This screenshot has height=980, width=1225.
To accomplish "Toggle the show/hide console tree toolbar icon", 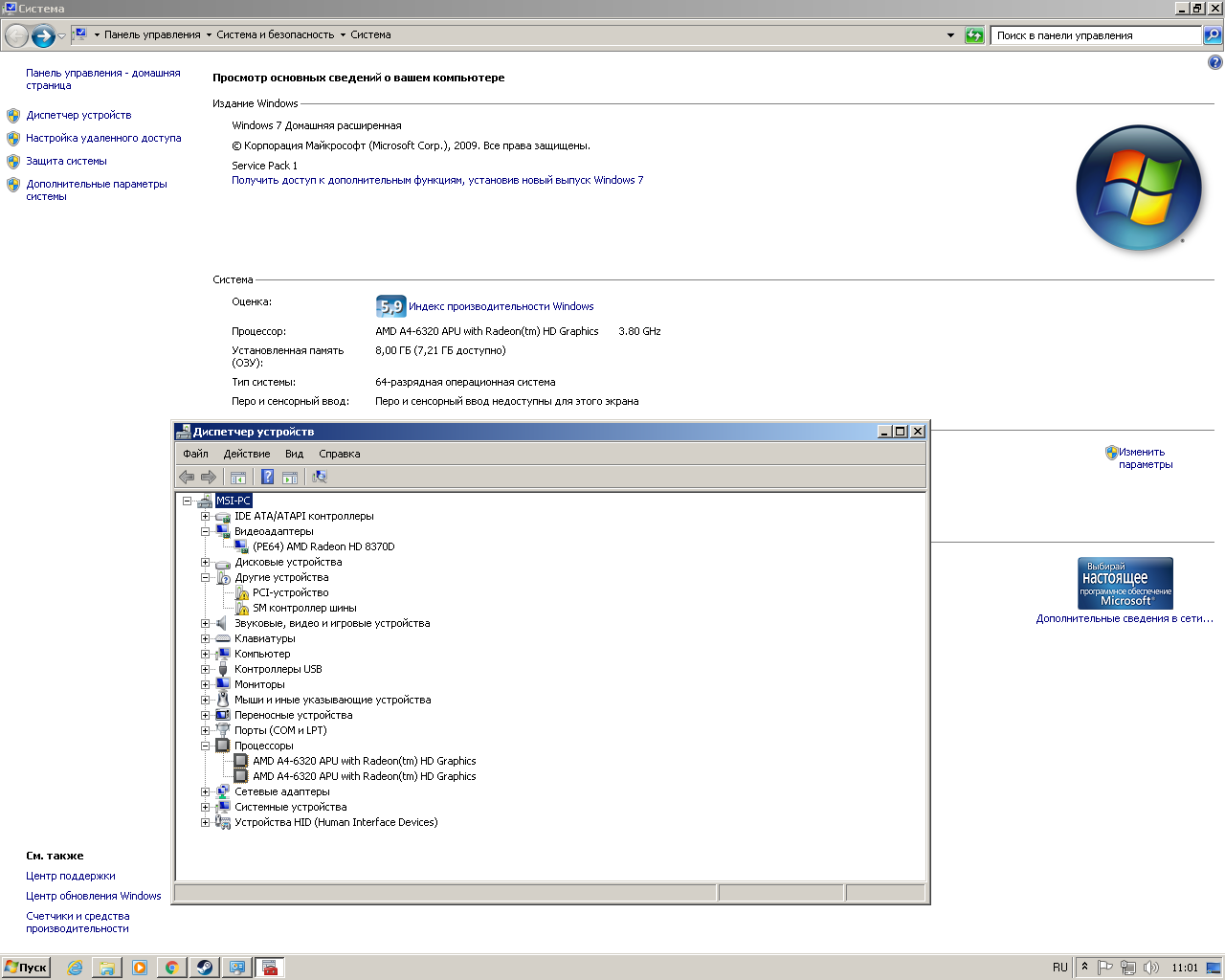I will point(238,477).
